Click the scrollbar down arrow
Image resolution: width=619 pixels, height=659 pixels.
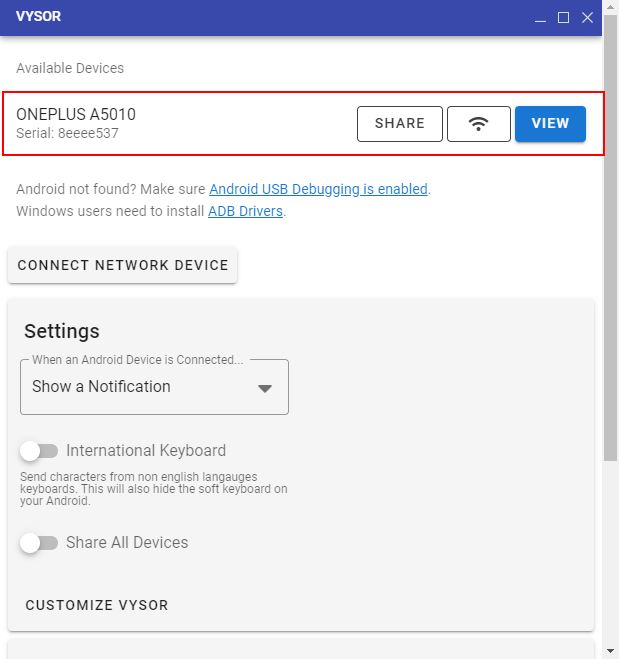(610, 651)
